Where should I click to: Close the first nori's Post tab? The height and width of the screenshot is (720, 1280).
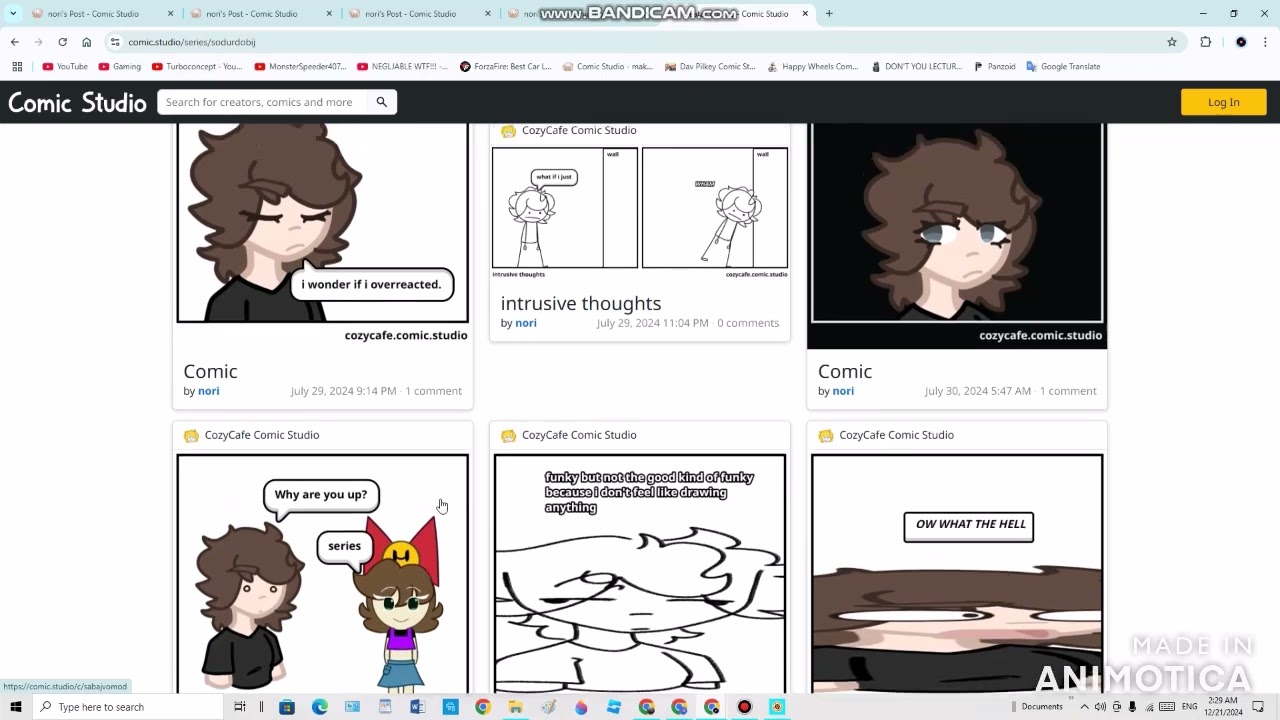(170, 14)
